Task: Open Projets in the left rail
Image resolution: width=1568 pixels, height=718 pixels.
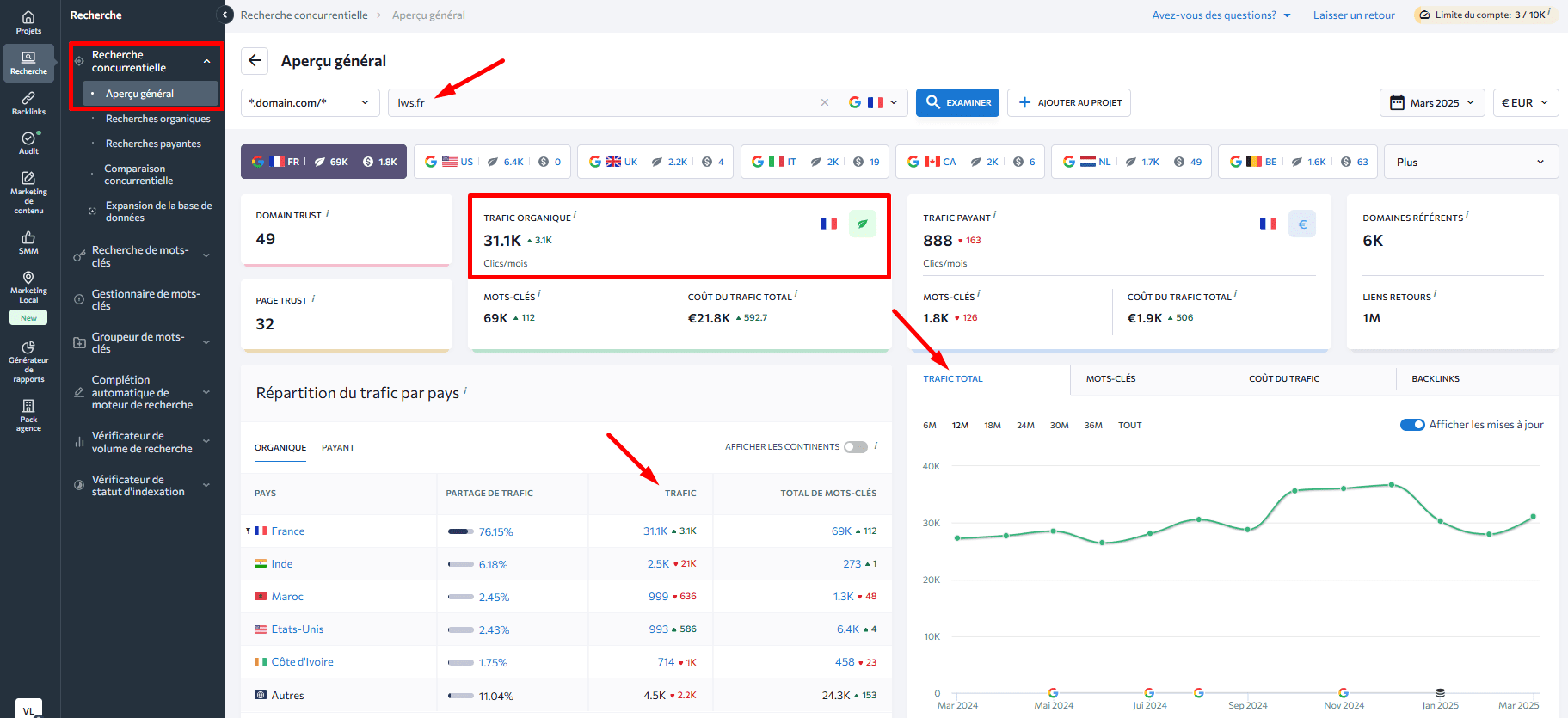Action: 28,22
